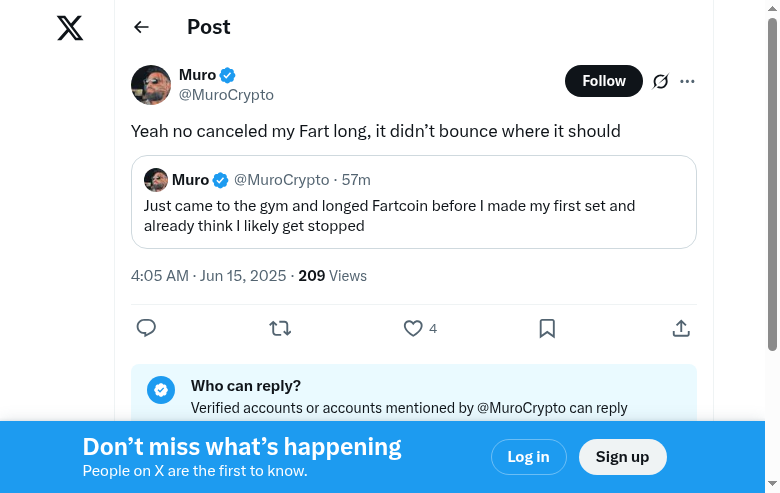Viewport: 780px width, 493px height.
Task: Open Muro's profile picture
Action: coord(151,85)
